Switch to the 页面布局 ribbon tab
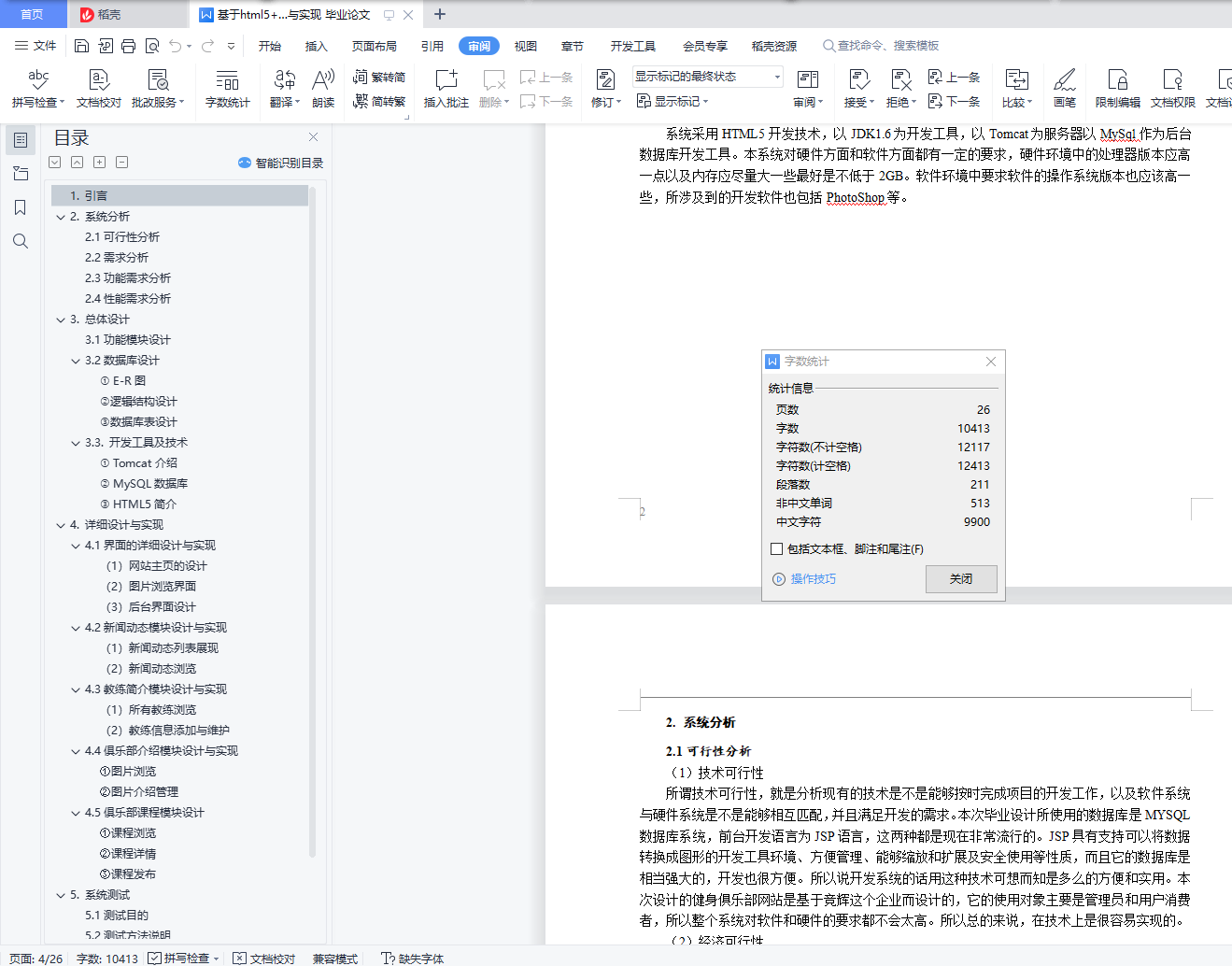Screen dimensions: 1232x966 coord(375,46)
